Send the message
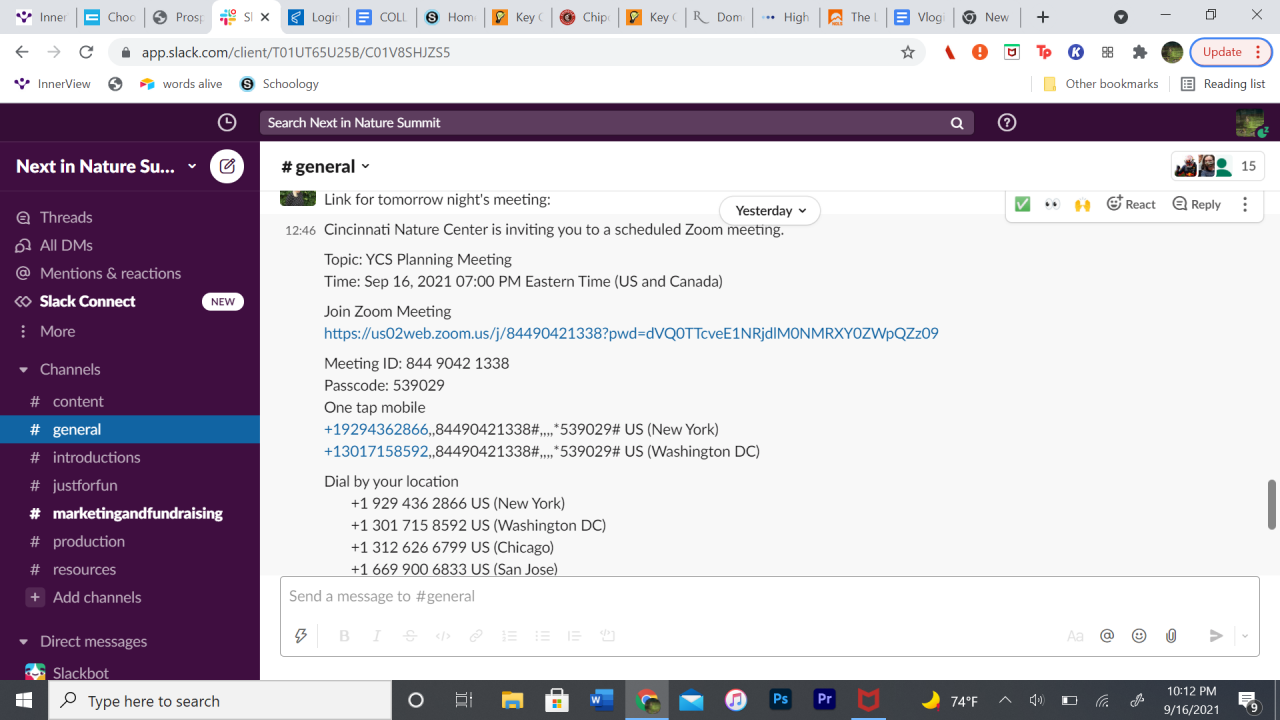The height and width of the screenshot is (720, 1280). pyautogui.click(x=1216, y=635)
